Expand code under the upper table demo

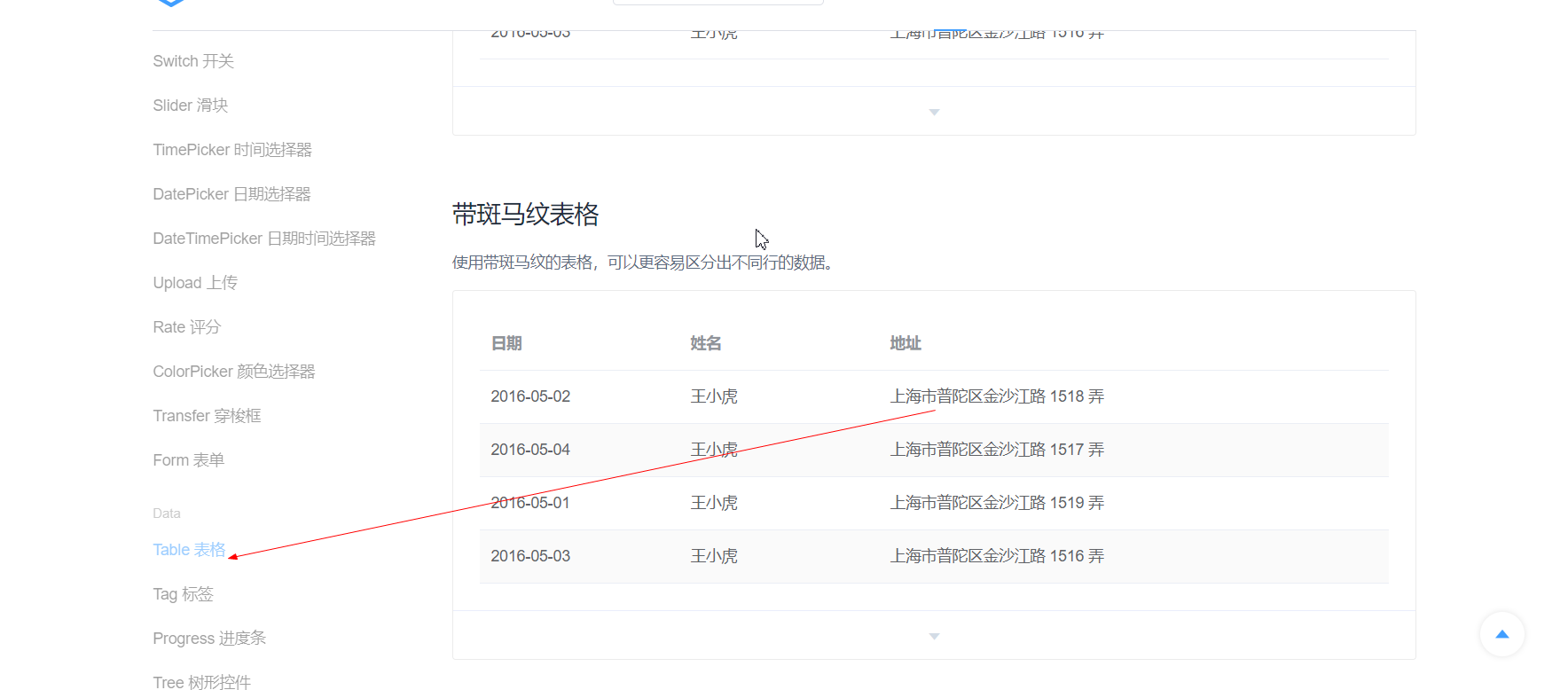click(x=934, y=111)
